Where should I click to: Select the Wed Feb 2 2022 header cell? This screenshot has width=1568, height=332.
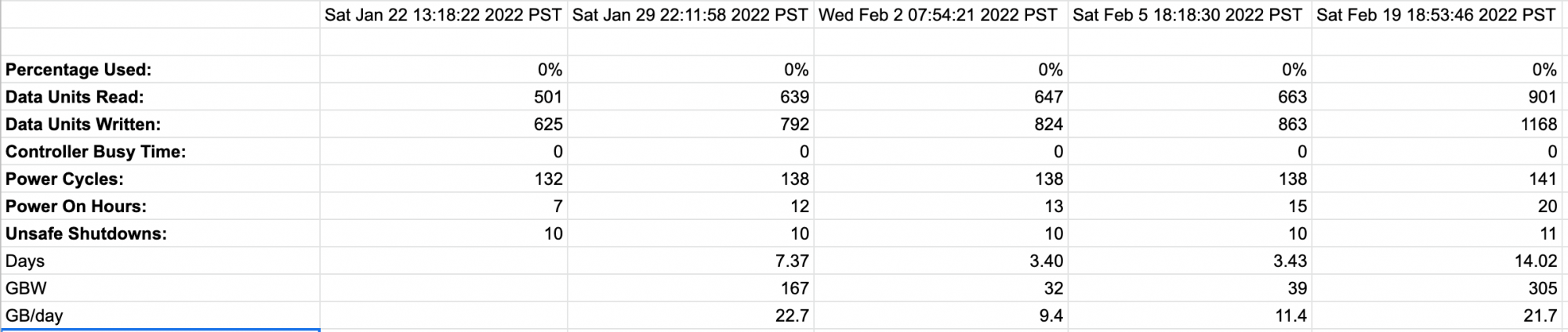941,15
